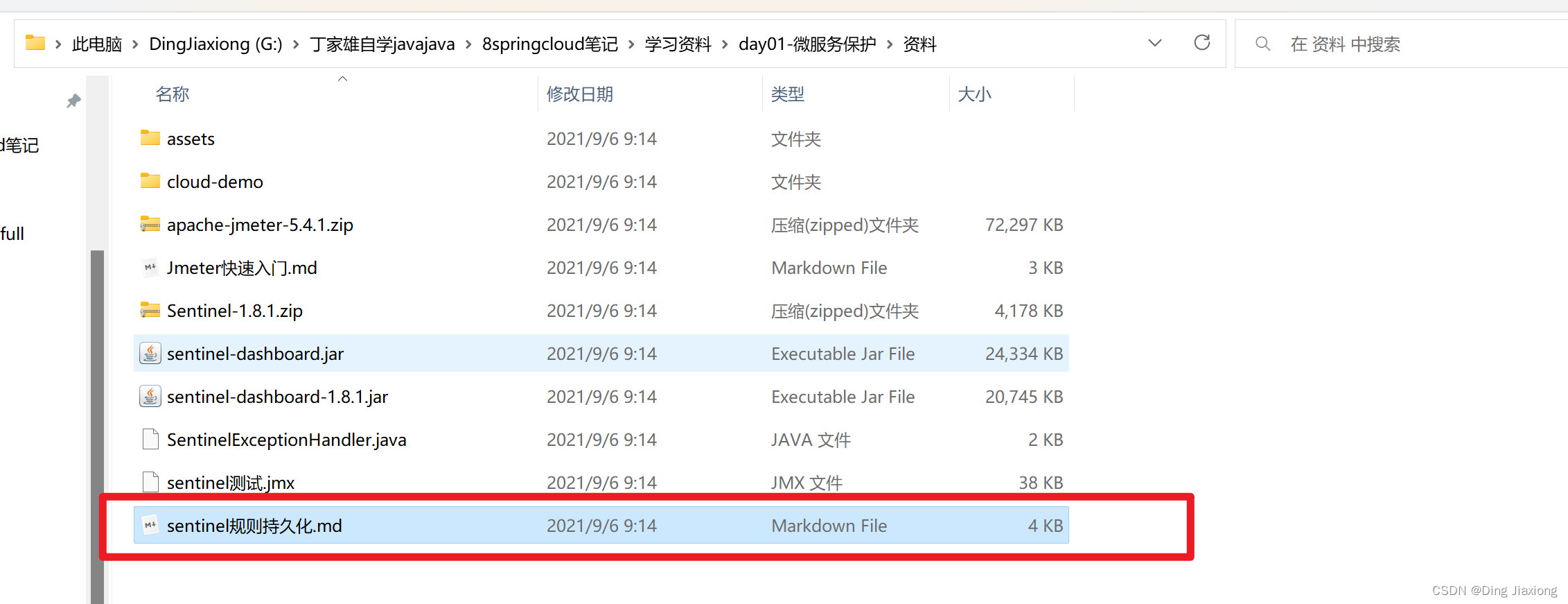Go to day01-微服务保护 breadcrumb folder
Image resolution: width=1568 pixels, height=604 pixels.
(x=807, y=44)
